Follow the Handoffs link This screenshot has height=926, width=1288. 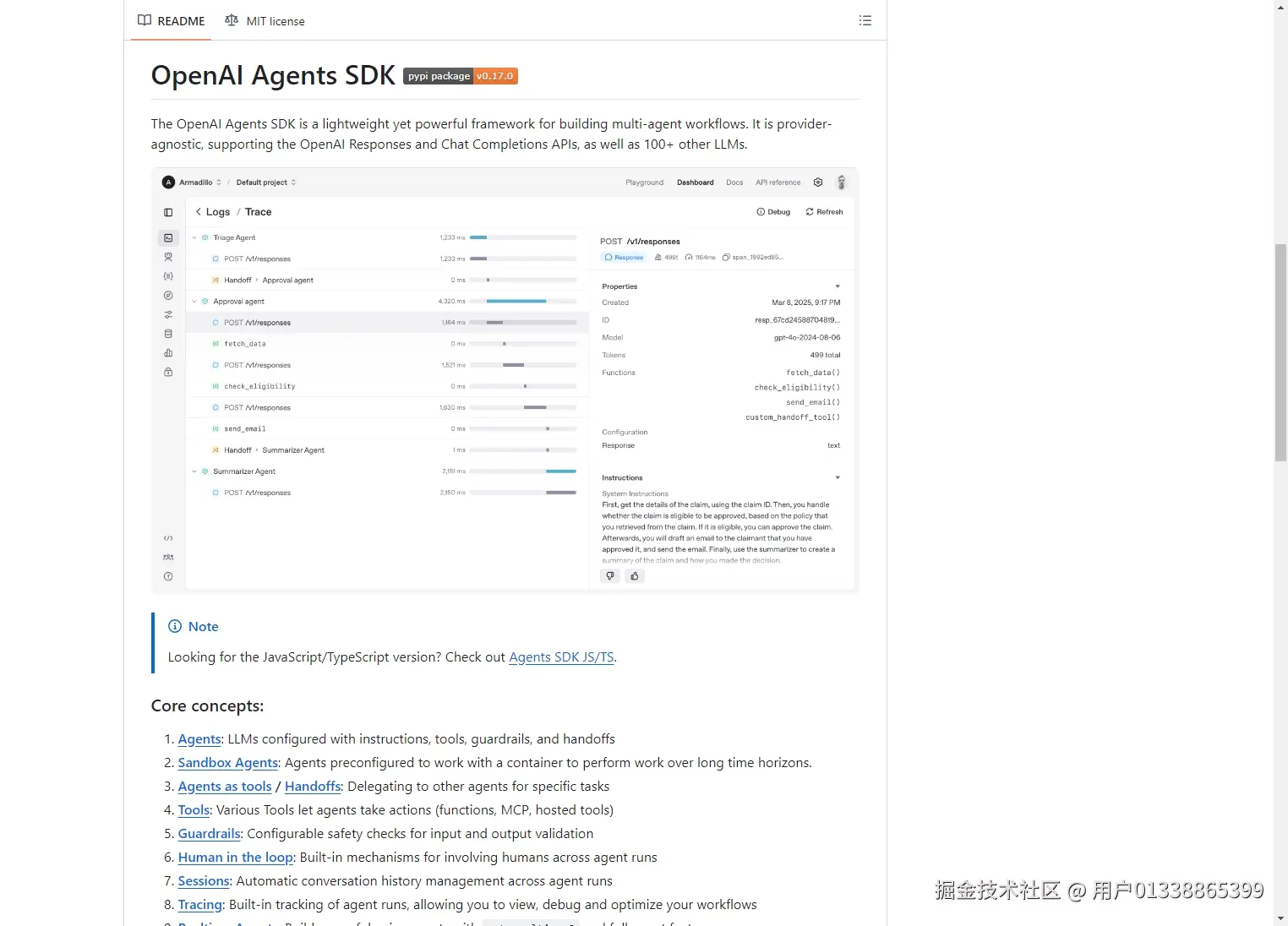(x=313, y=787)
